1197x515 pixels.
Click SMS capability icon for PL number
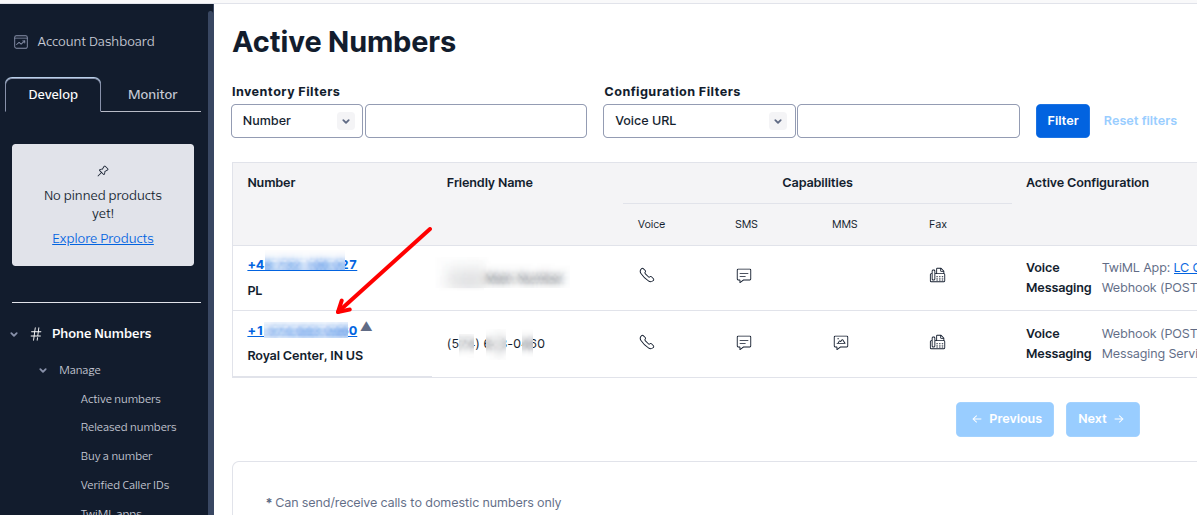(x=743, y=276)
